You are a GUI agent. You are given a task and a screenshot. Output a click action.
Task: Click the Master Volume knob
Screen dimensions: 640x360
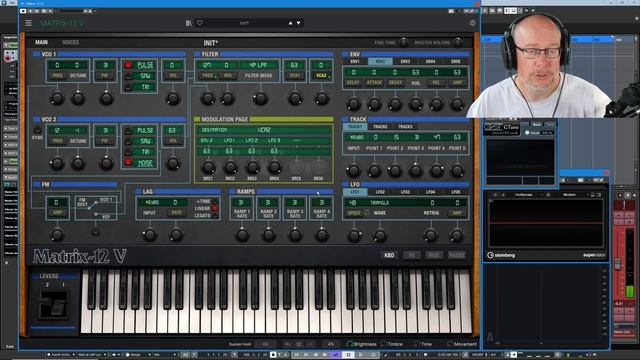click(x=458, y=42)
